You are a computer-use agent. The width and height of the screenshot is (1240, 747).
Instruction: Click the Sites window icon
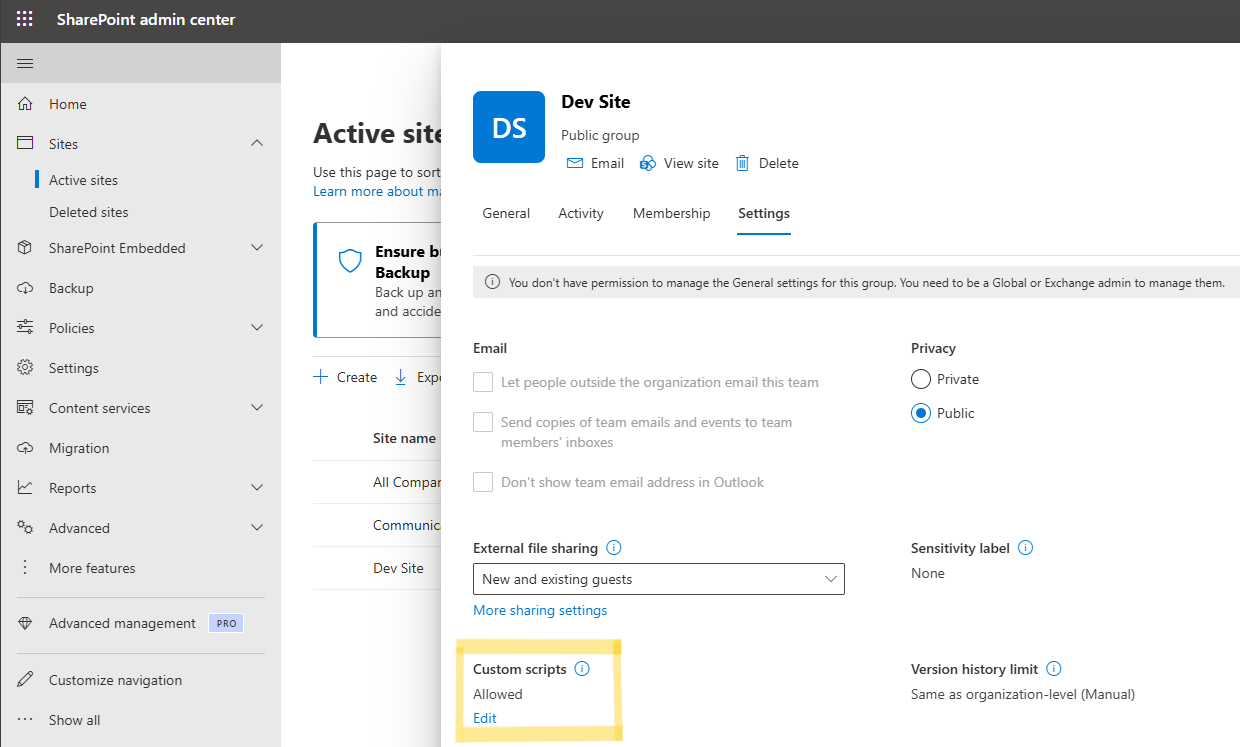26,144
